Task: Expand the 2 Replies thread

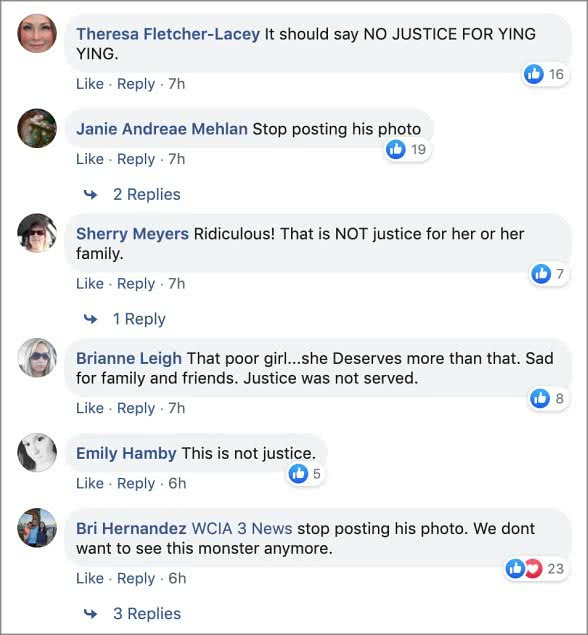Action: 147,194
